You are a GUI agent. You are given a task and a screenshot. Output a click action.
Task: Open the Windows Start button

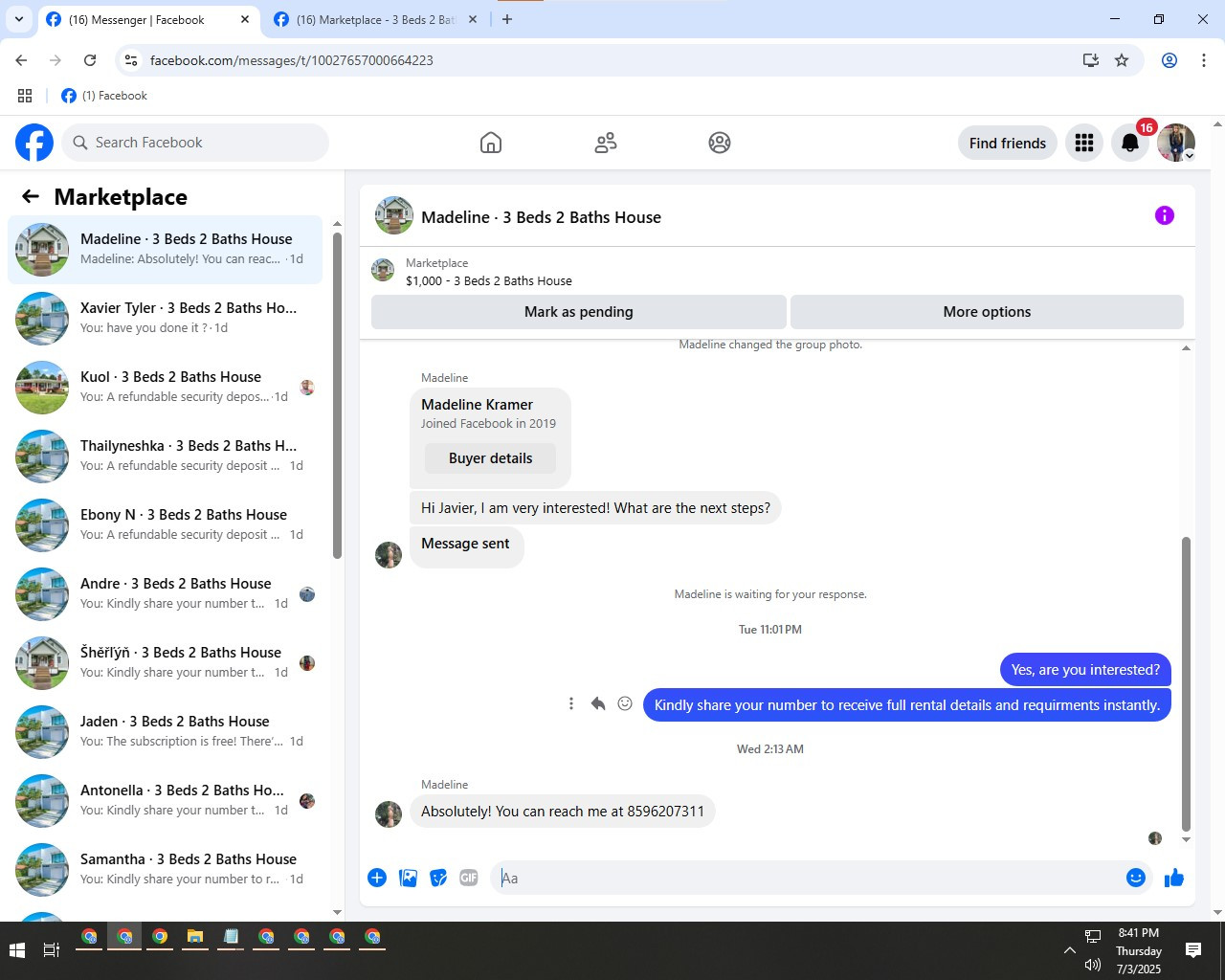coord(16,950)
